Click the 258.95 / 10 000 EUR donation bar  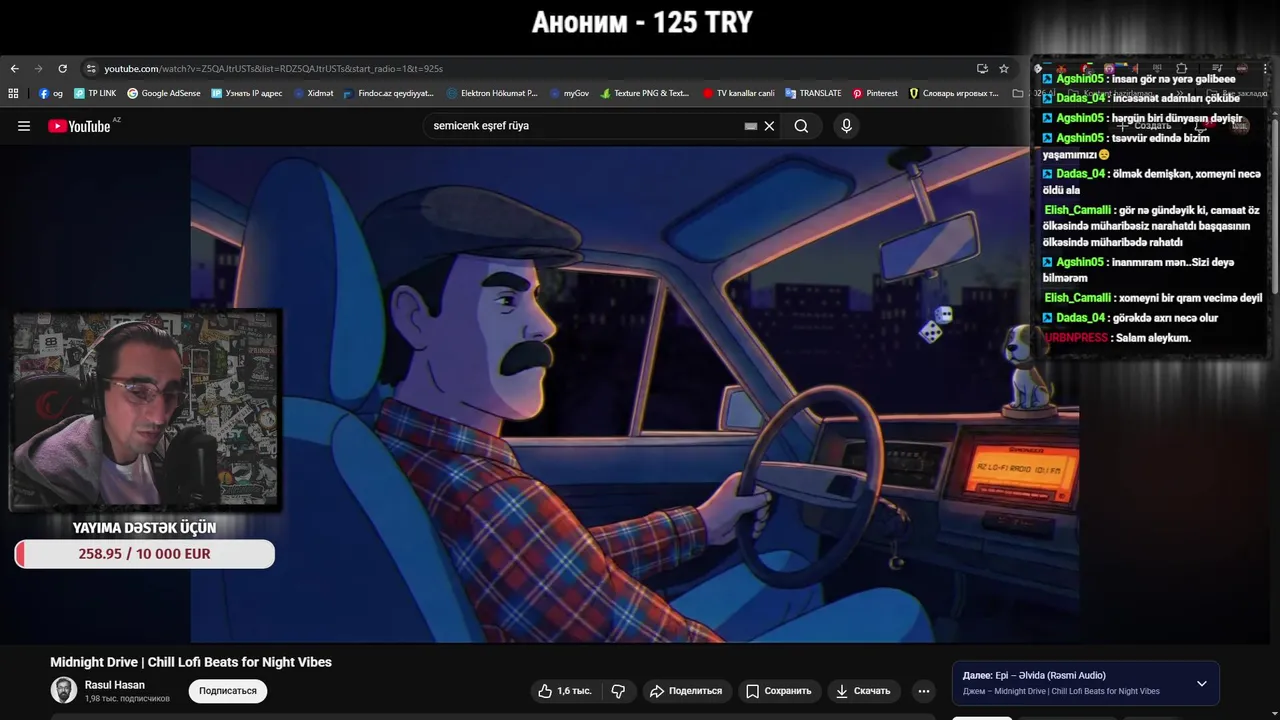[144, 554]
